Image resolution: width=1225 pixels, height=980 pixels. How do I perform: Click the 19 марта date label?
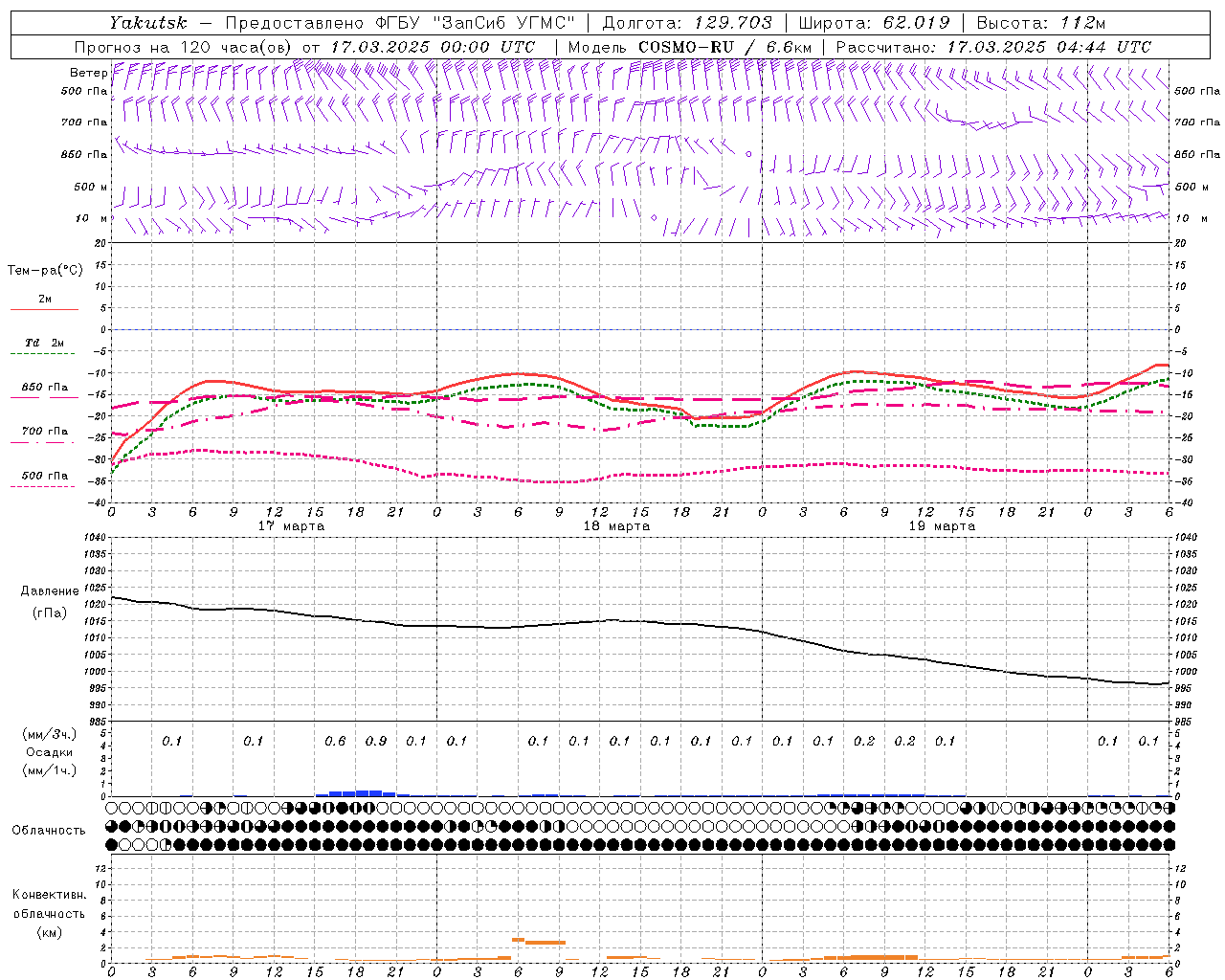tap(942, 526)
